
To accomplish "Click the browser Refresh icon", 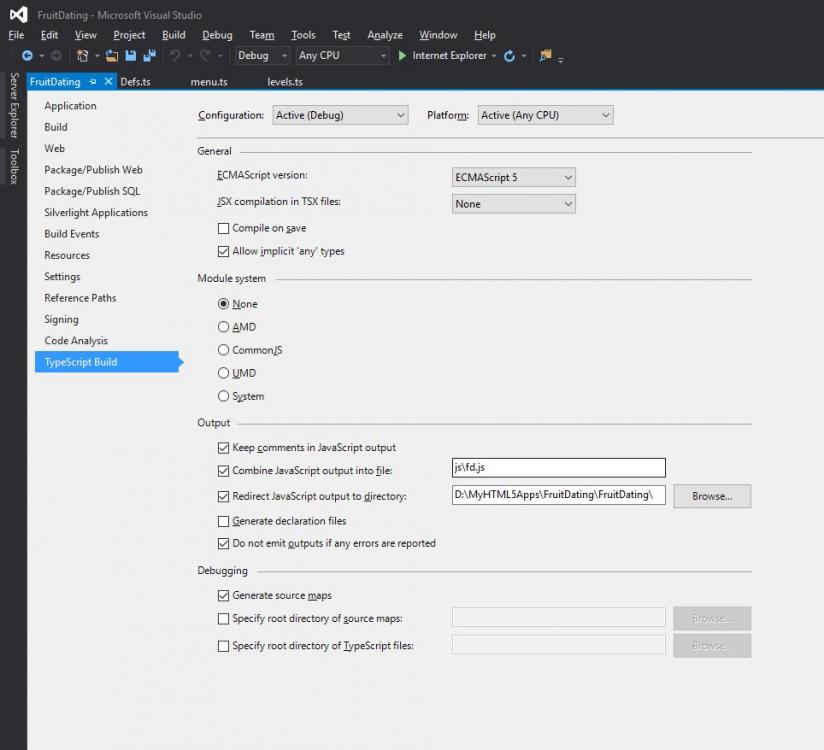I will (x=509, y=56).
